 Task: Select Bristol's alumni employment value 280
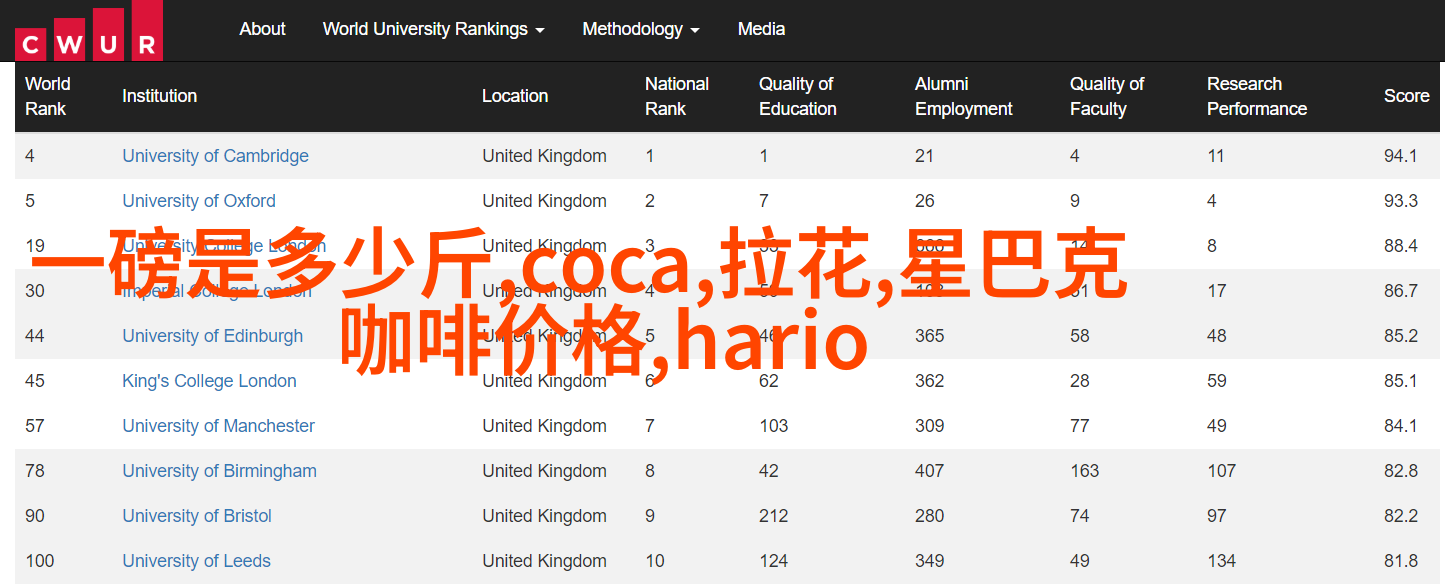pos(930,516)
